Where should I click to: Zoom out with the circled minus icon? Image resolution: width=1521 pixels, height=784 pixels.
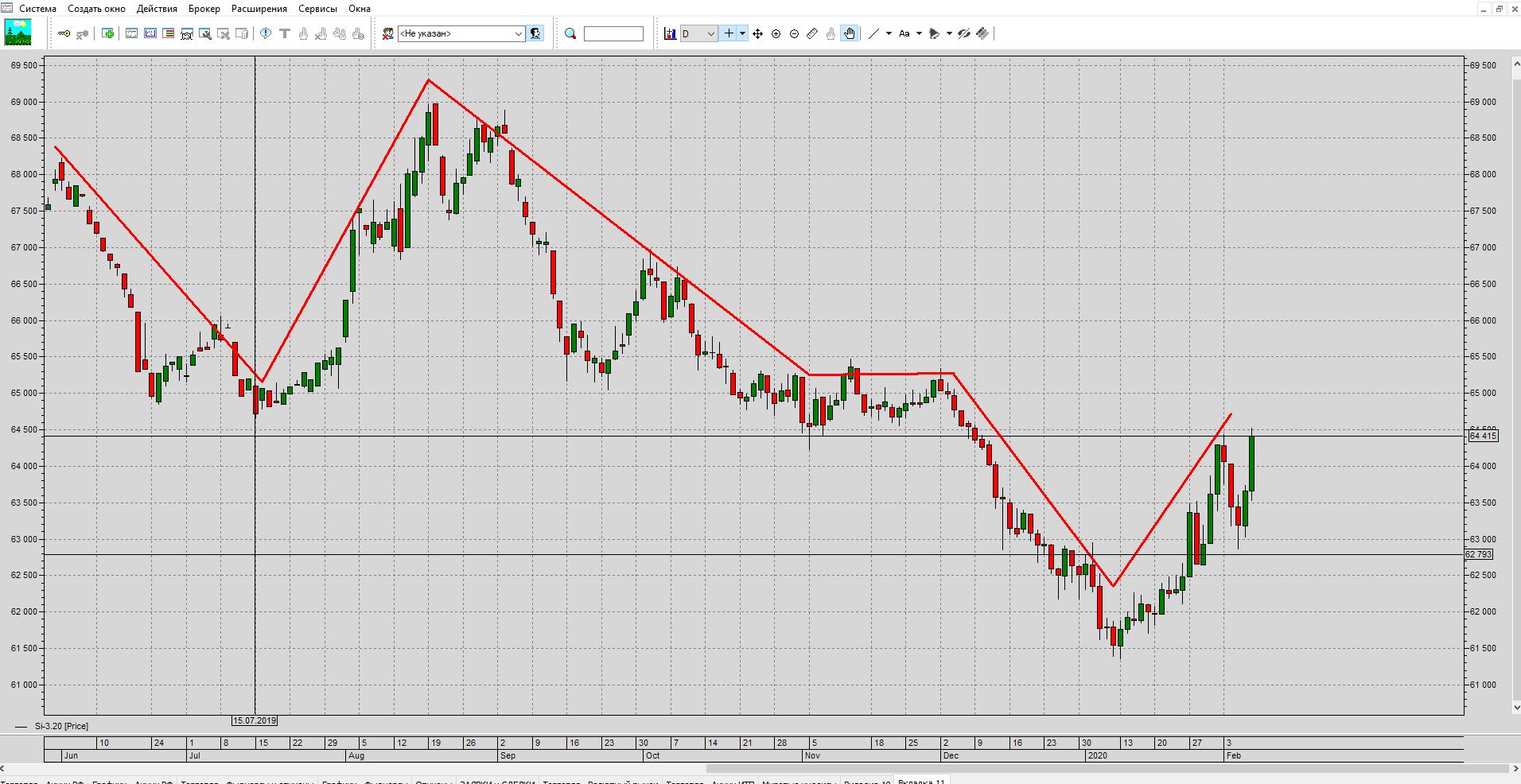point(794,33)
